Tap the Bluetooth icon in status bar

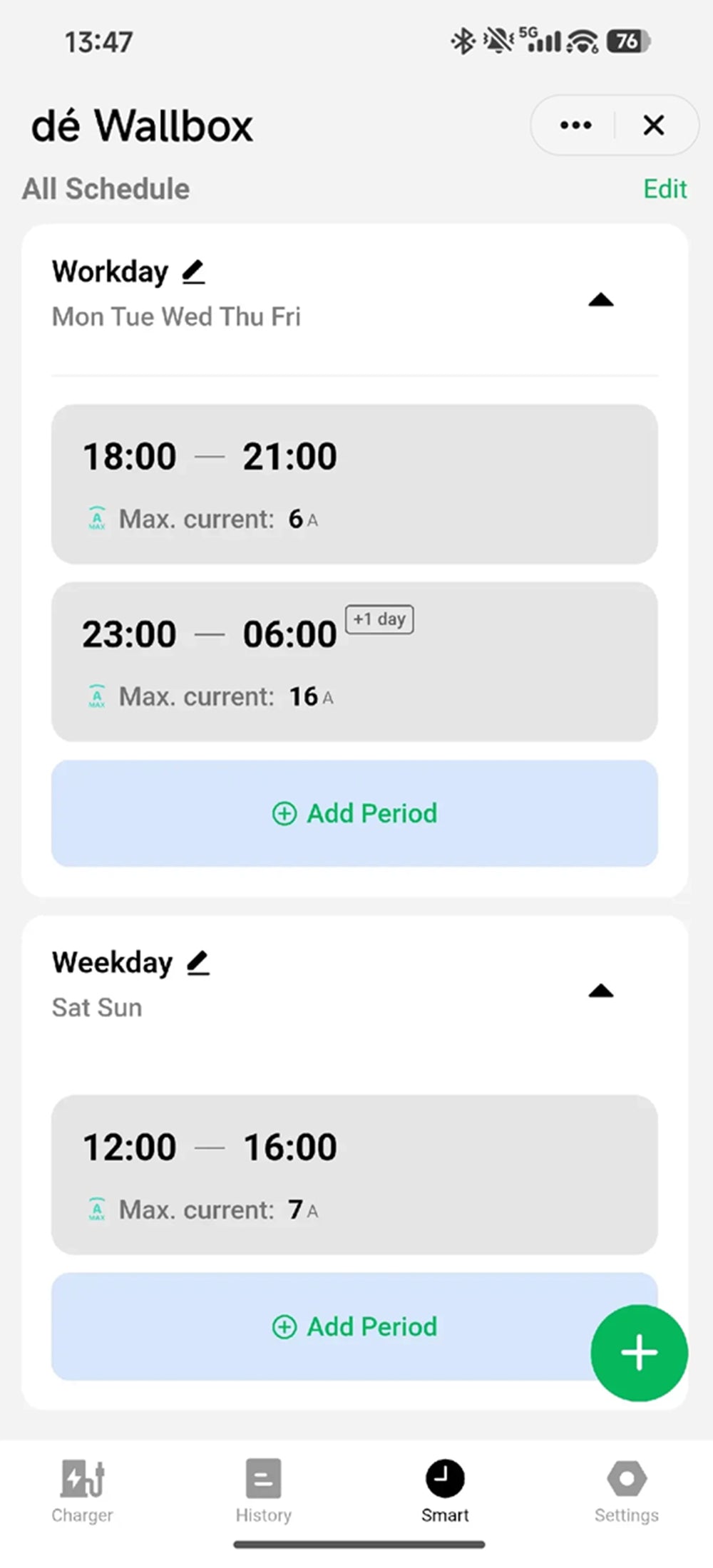(463, 41)
